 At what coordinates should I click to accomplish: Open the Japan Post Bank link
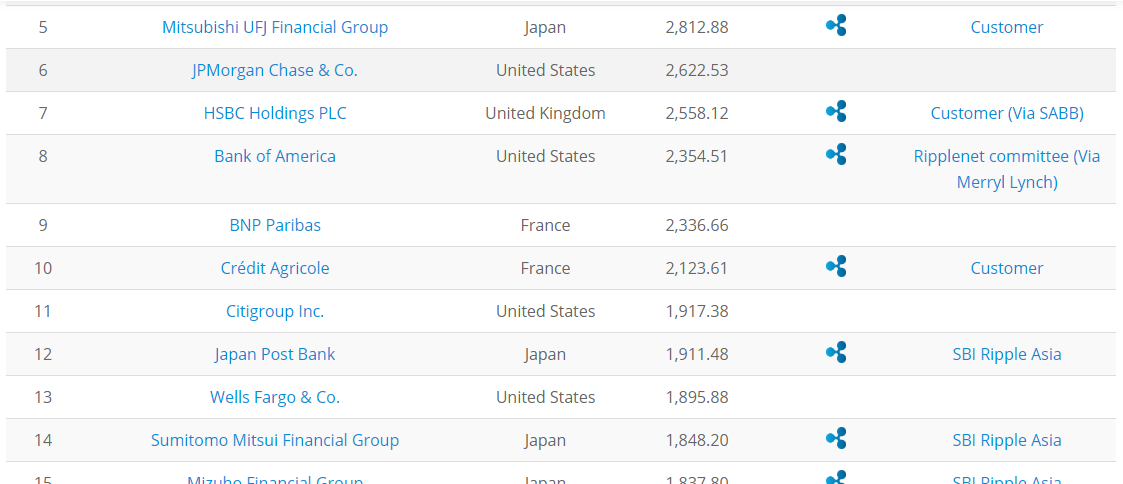coord(275,354)
